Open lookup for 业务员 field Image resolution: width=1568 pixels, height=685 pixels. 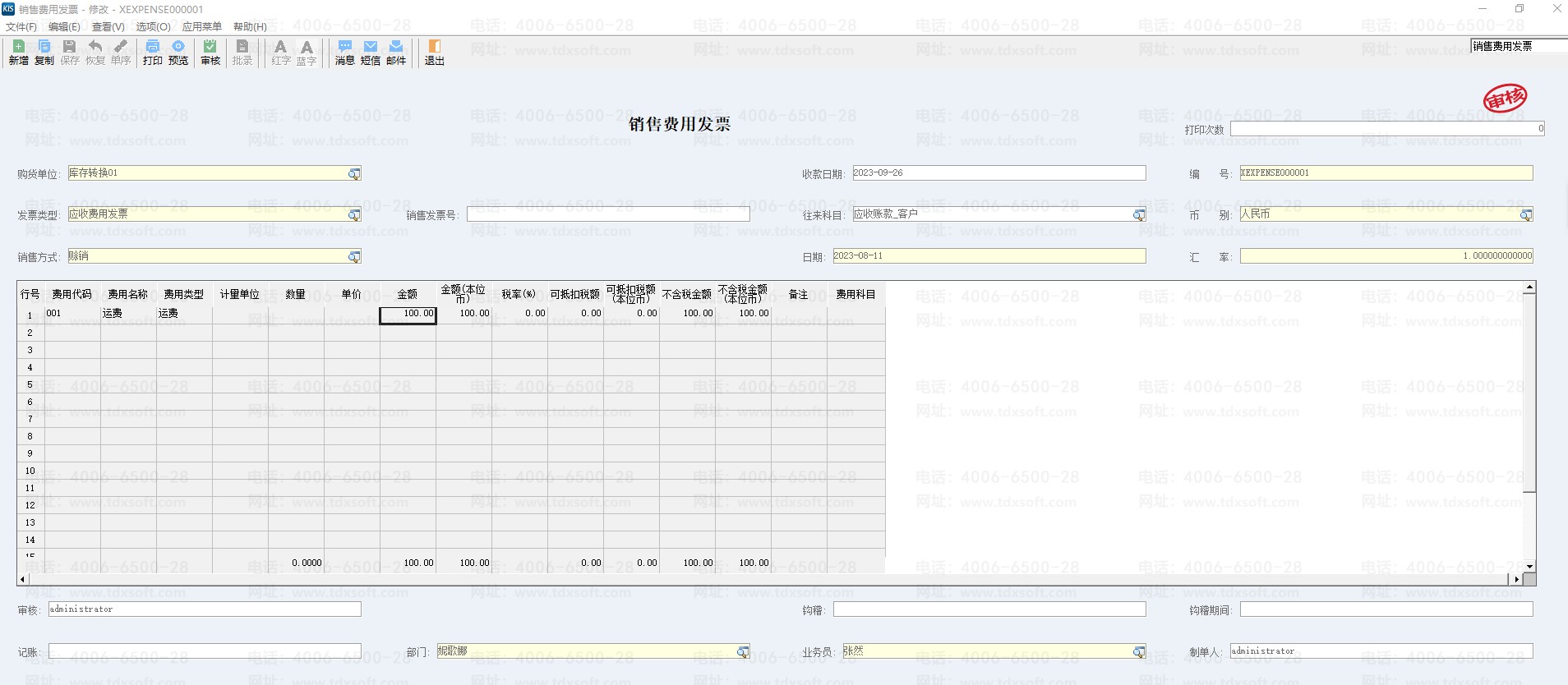pyautogui.click(x=1138, y=652)
